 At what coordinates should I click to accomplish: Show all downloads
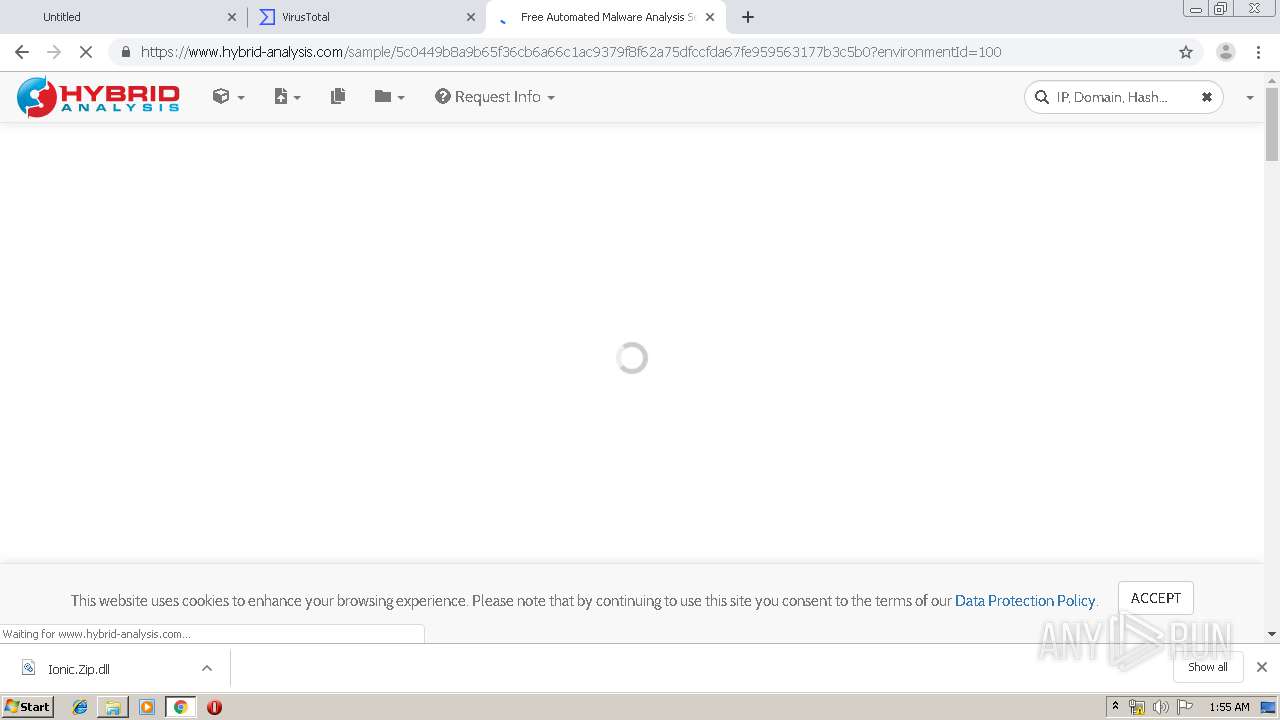click(x=1207, y=667)
